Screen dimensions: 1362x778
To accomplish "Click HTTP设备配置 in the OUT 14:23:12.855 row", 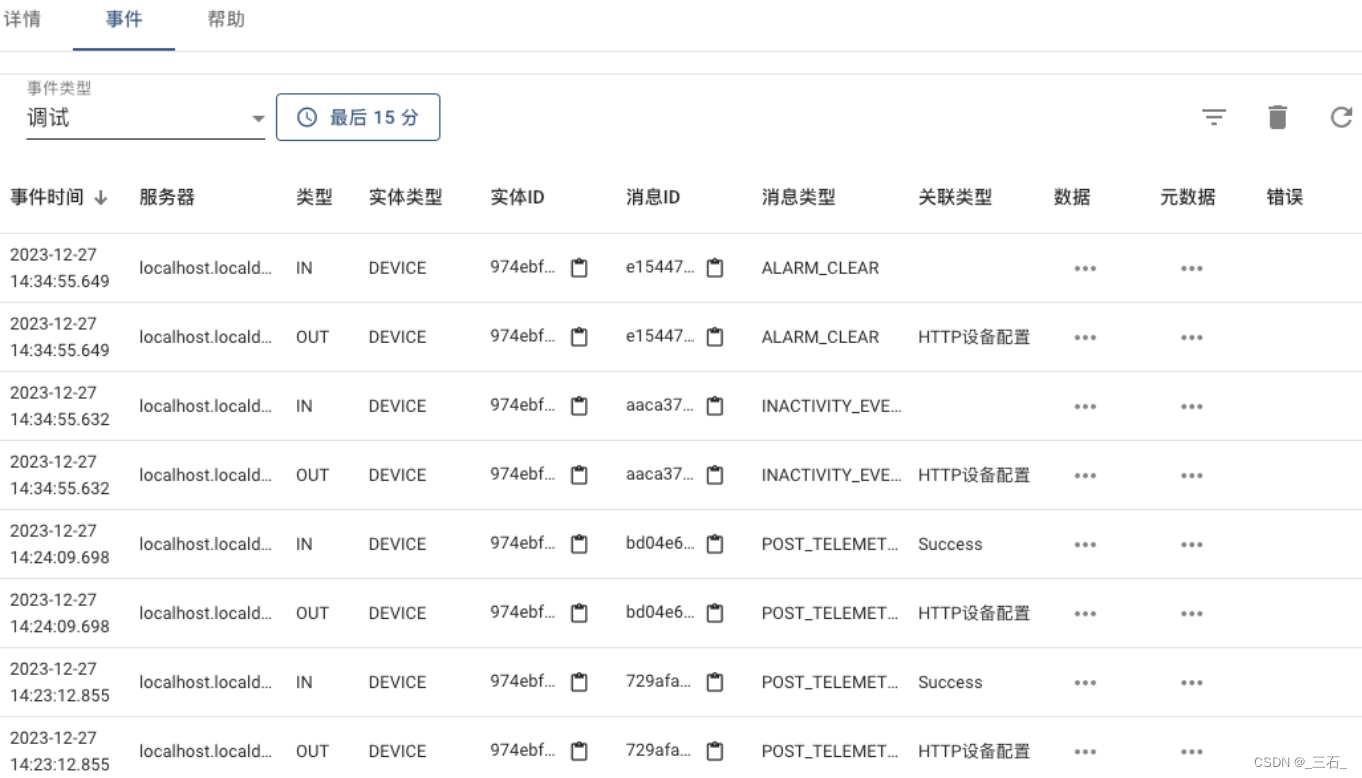I will (974, 751).
